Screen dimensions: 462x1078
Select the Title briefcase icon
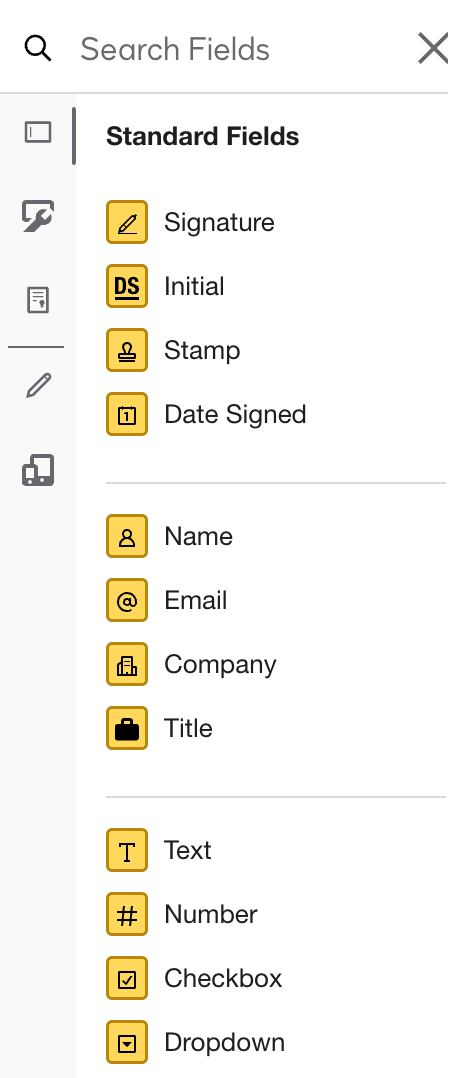coord(127,728)
